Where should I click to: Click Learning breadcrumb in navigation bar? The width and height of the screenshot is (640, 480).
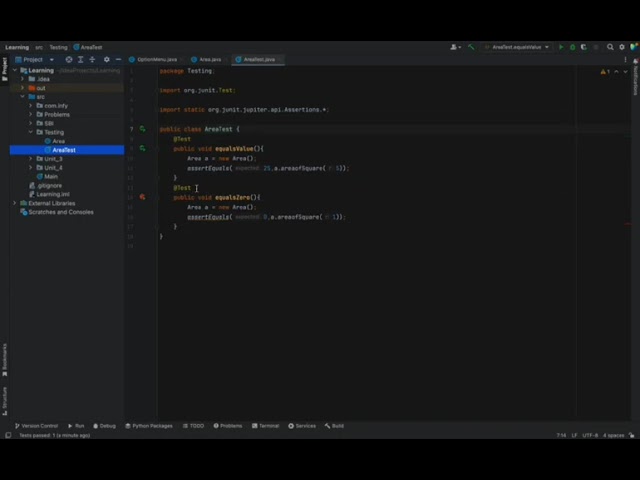pos(17,47)
